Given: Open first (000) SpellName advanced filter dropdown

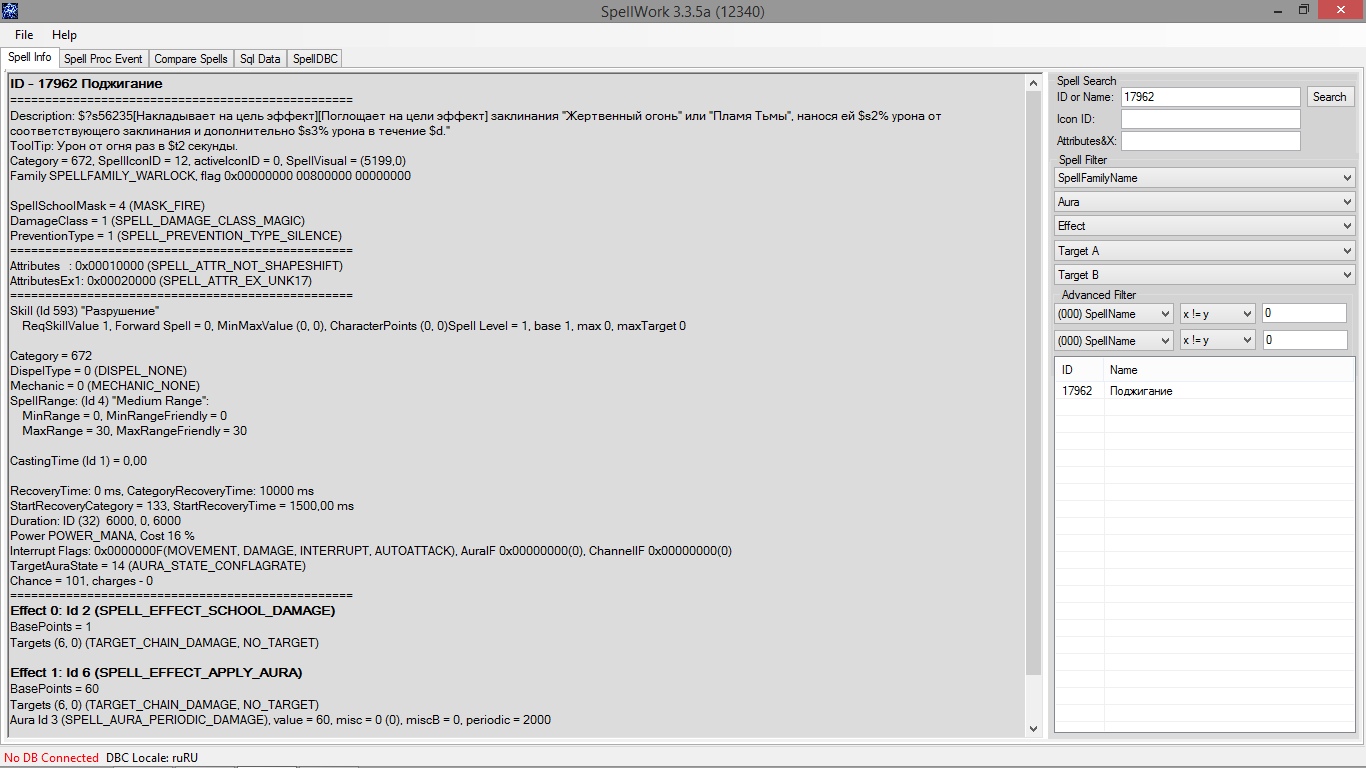Looking at the screenshot, I should pos(1114,314).
